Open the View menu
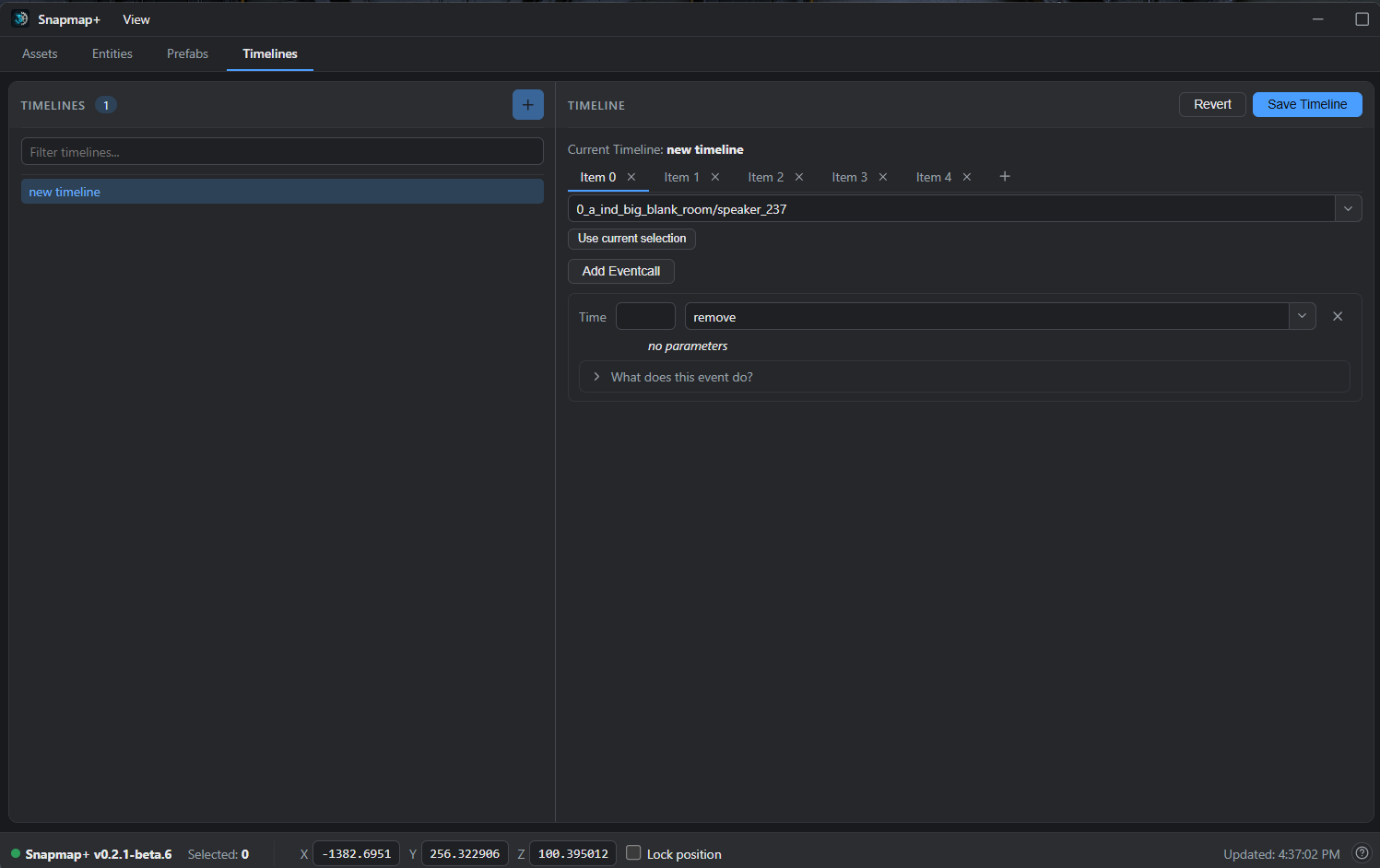 pos(136,19)
